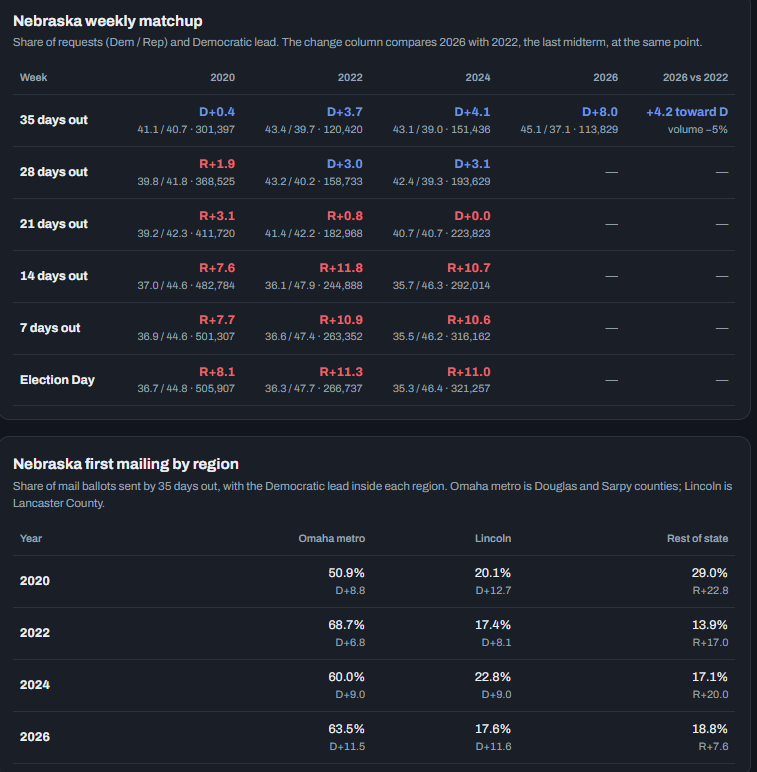Click the 'R+11.8' value
The image size is (757, 772).
click(341, 268)
